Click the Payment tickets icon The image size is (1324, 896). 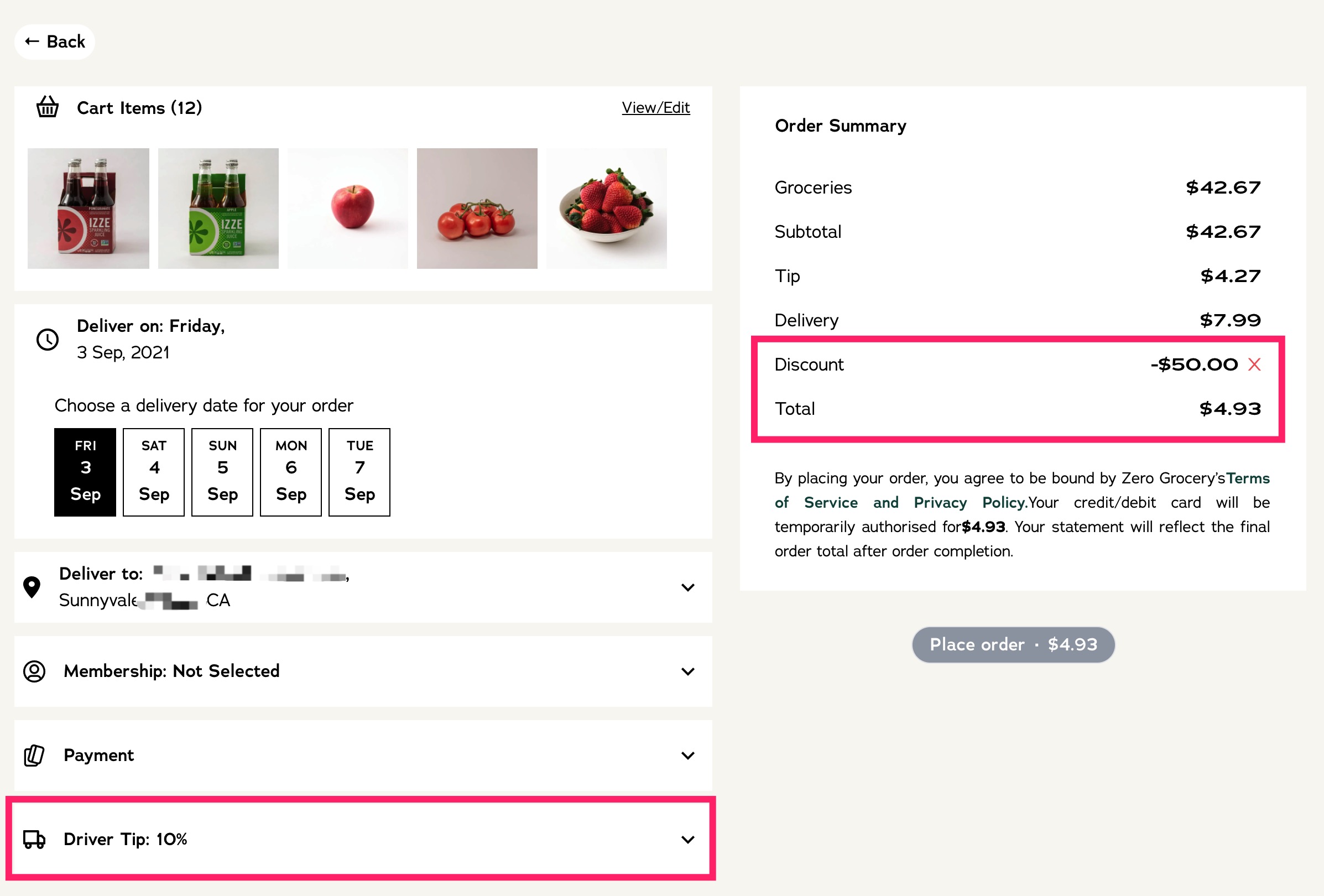pyautogui.click(x=34, y=756)
